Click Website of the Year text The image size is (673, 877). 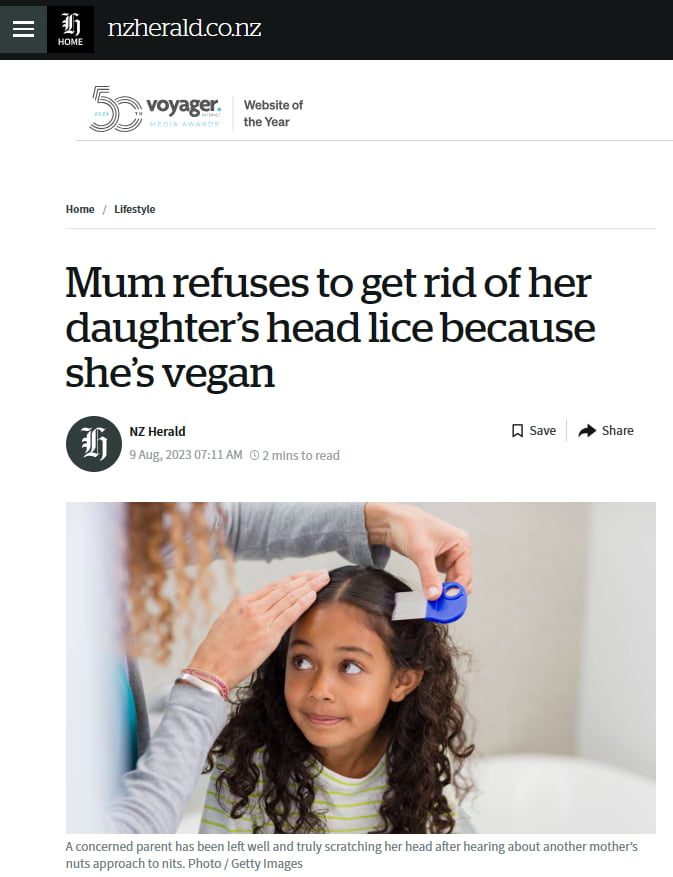[273, 114]
